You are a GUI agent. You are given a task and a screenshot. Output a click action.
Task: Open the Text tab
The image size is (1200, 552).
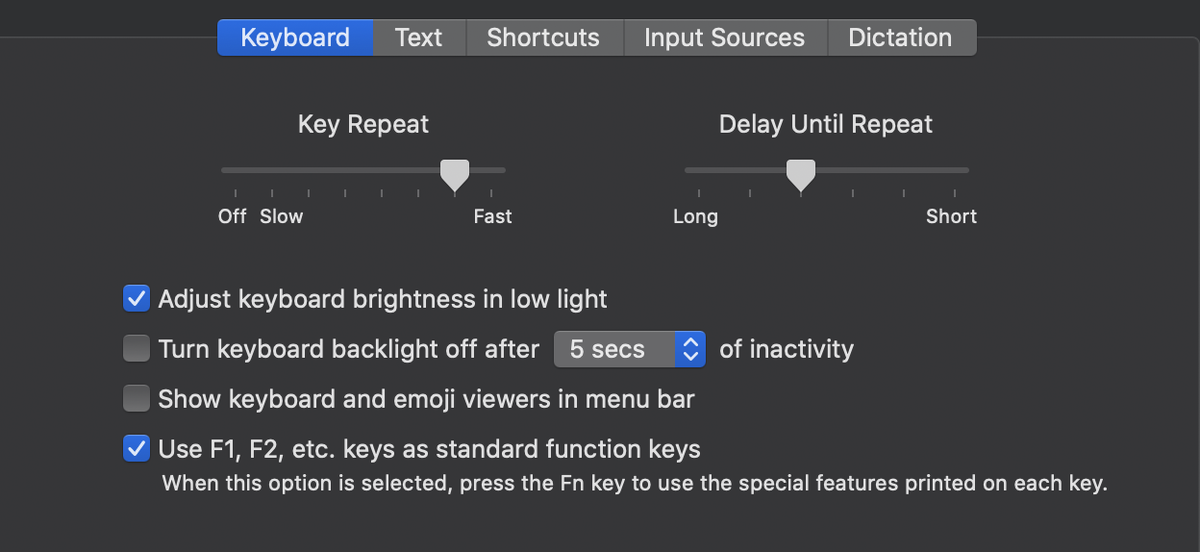418,38
